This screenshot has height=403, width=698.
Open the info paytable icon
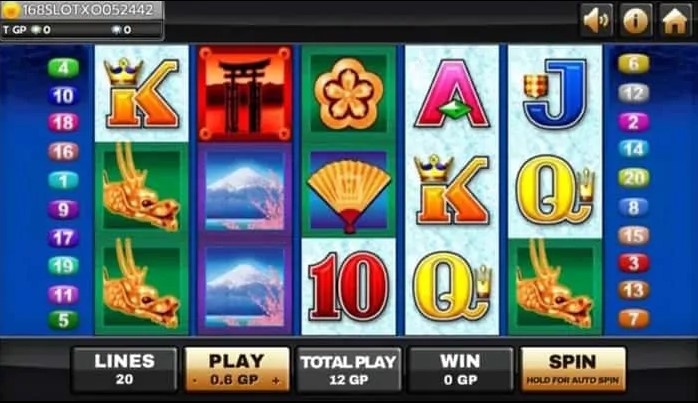636,20
